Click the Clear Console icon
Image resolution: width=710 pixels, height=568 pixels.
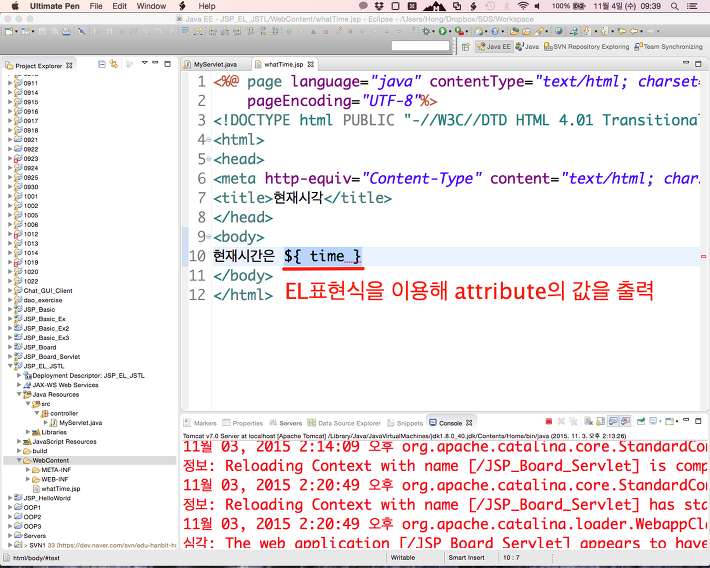588,422
